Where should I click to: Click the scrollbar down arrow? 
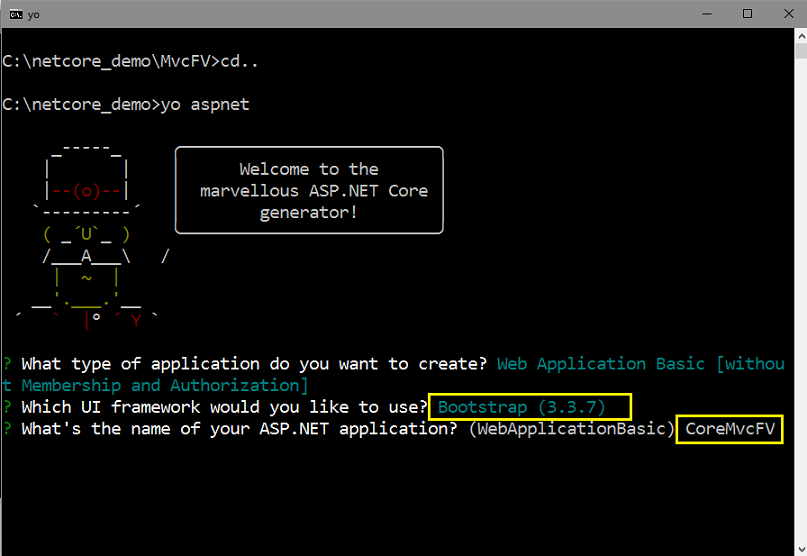(801, 549)
